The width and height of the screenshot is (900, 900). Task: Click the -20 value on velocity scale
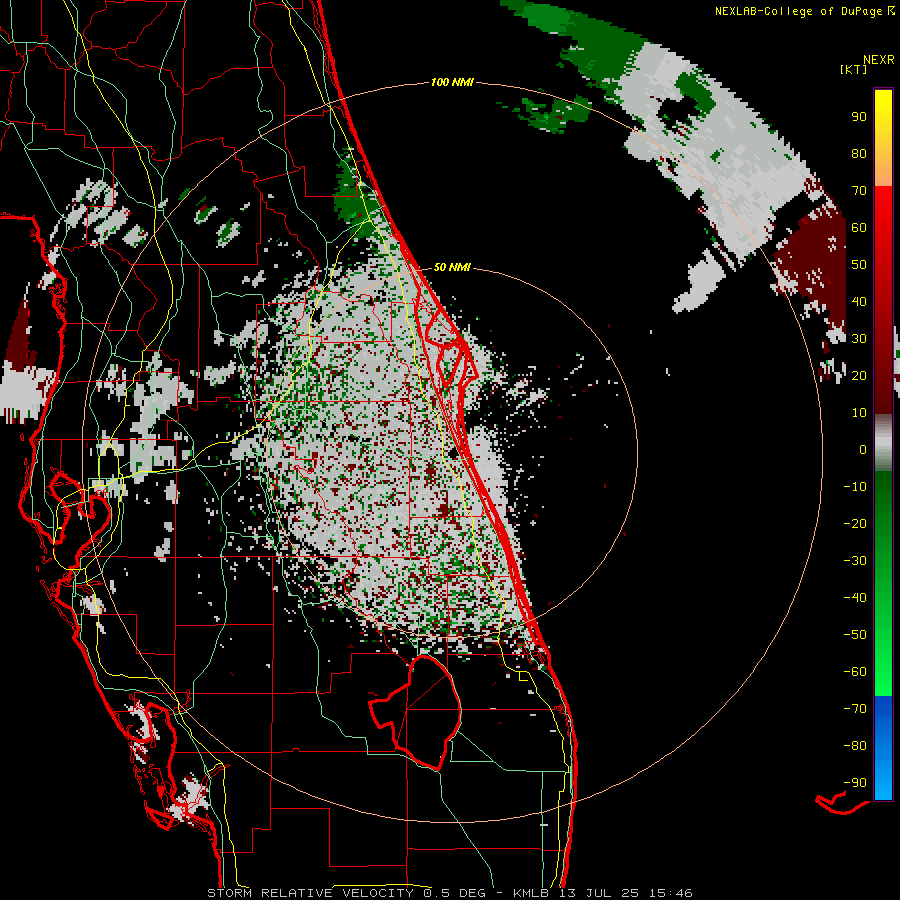click(x=855, y=524)
